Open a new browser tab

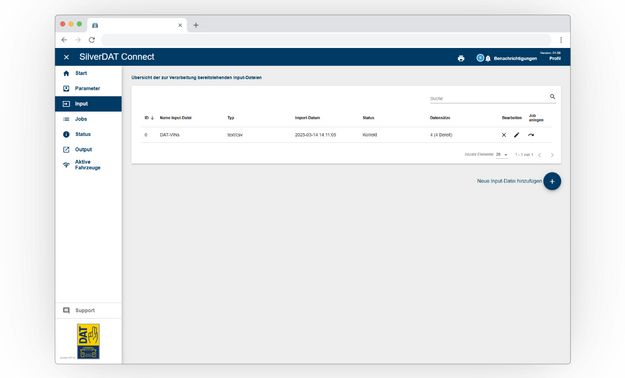196,25
